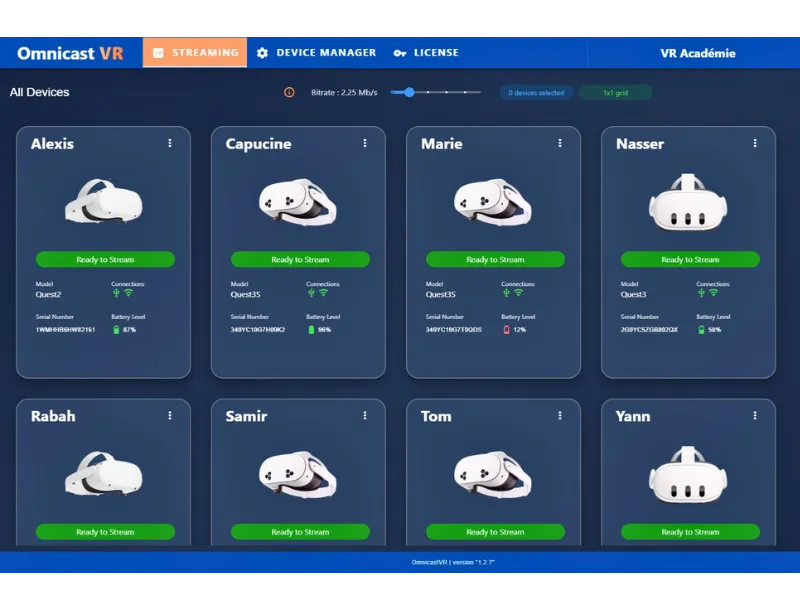Select Tom's headset image
The image size is (800, 600).
click(493, 474)
